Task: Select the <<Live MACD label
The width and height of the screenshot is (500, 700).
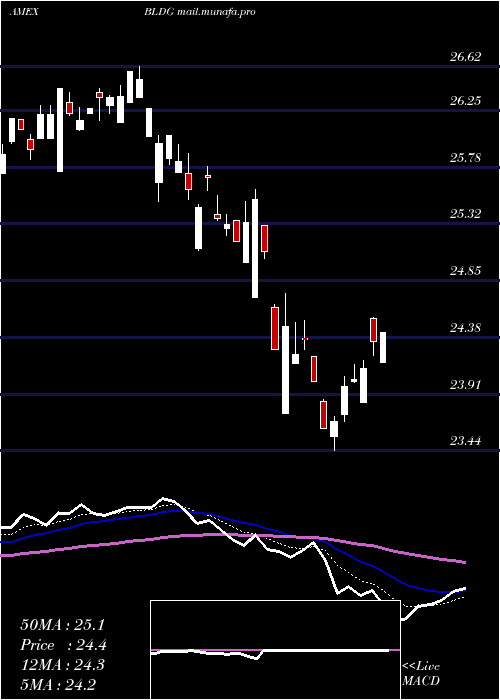Action: click(x=421, y=674)
